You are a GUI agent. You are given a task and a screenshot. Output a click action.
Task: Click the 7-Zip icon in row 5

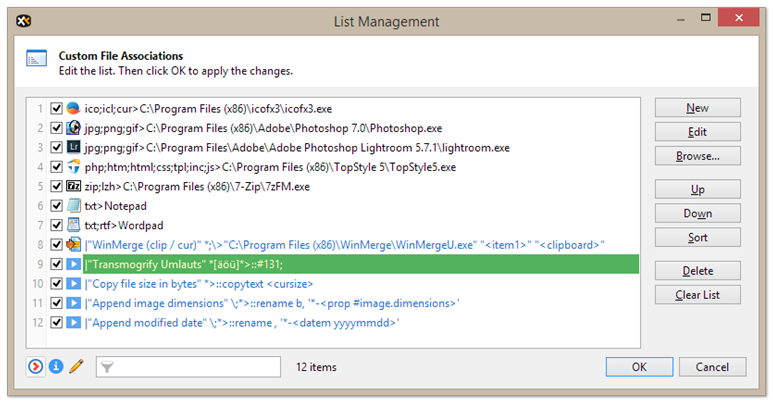[x=73, y=186]
